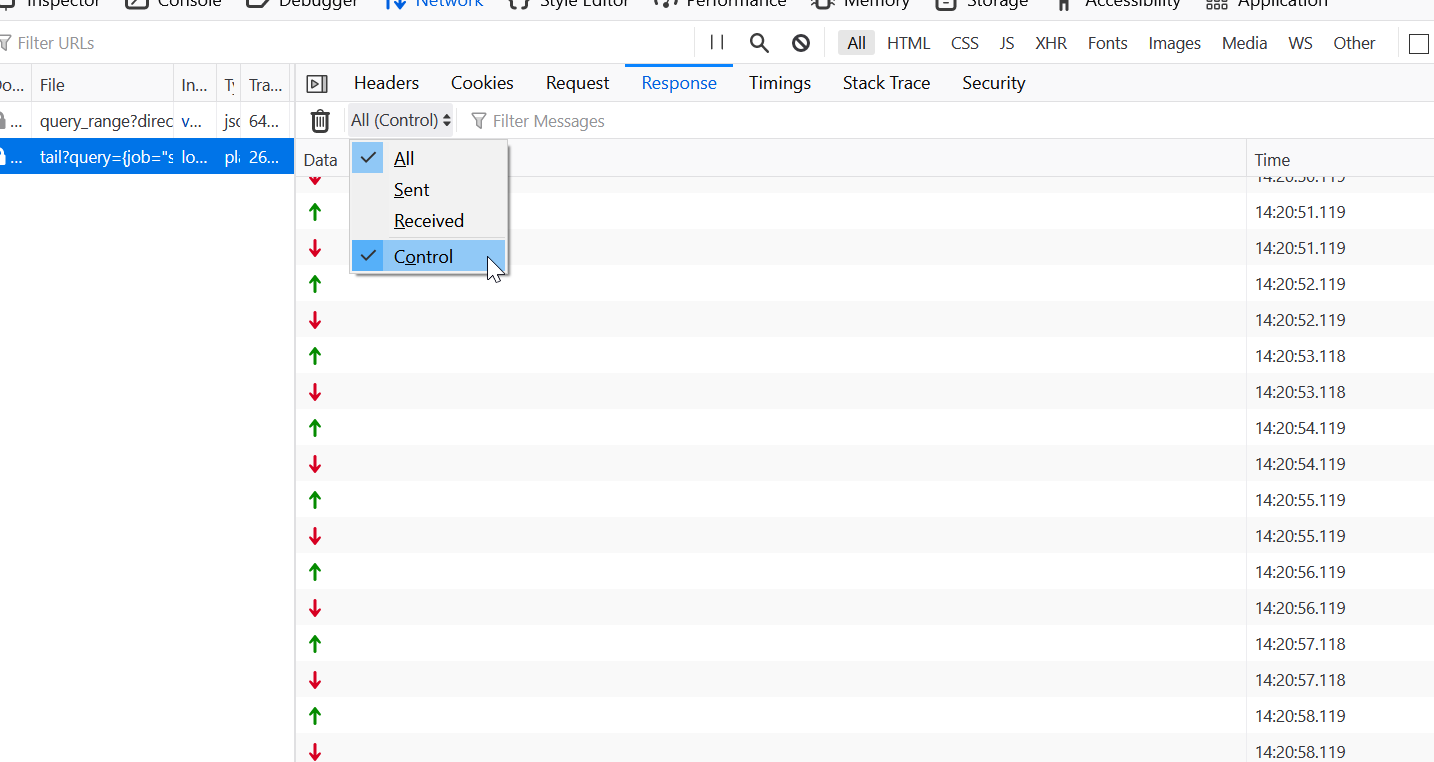Open the network search panel

[x=759, y=42]
